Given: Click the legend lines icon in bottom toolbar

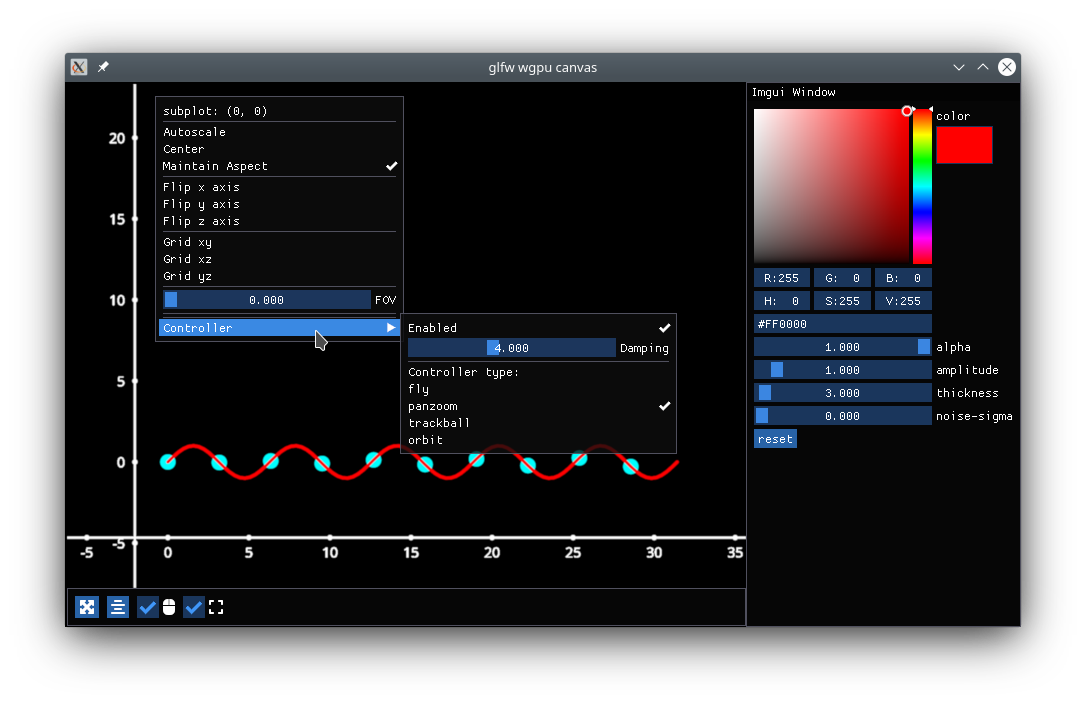Looking at the screenshot, I should tap(118, 607).
